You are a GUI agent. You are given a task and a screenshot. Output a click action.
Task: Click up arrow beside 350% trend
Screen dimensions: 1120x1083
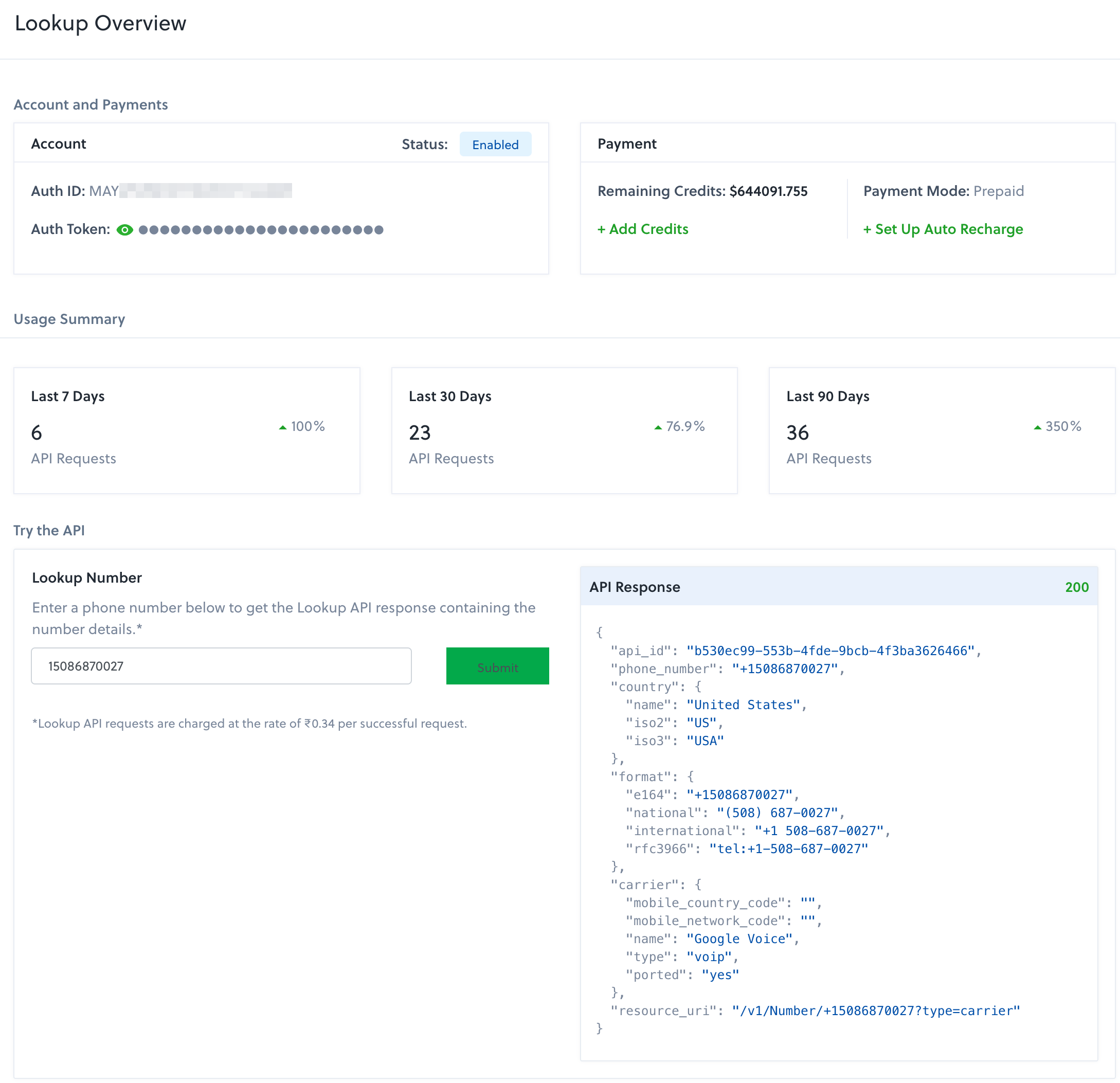1037,427
